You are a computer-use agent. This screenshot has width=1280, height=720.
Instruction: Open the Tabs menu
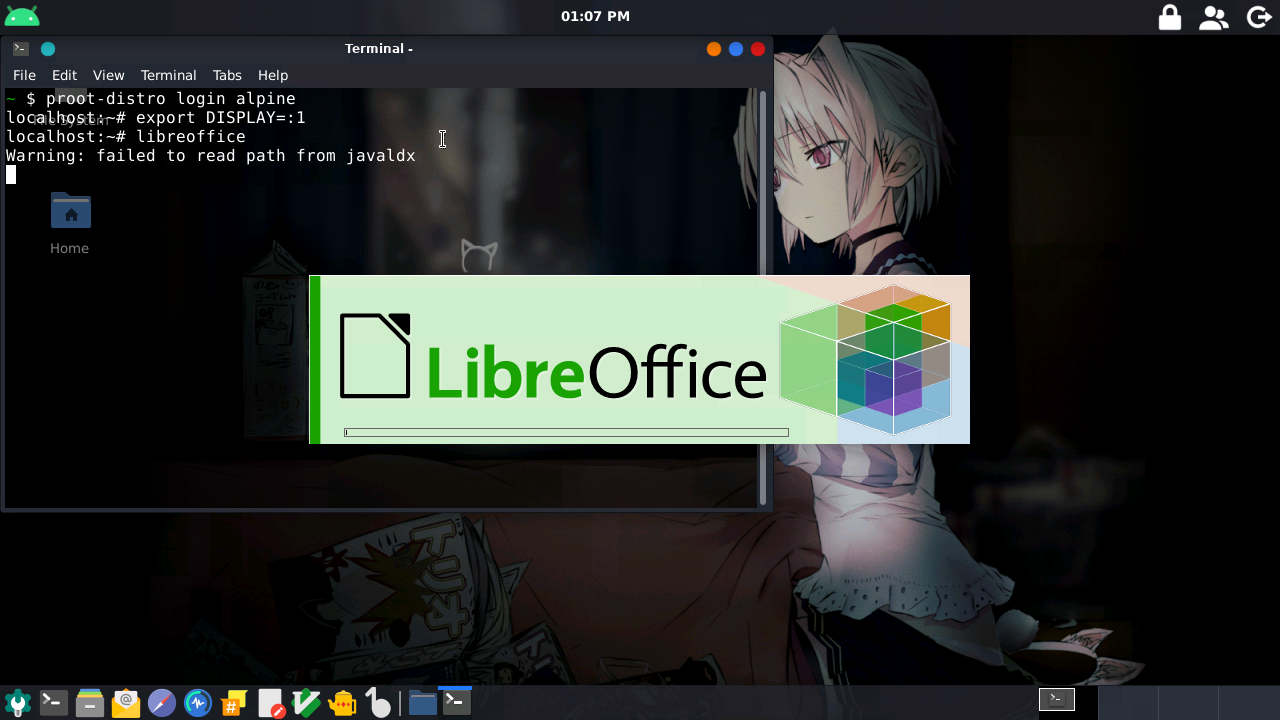[x=227, y=75]
